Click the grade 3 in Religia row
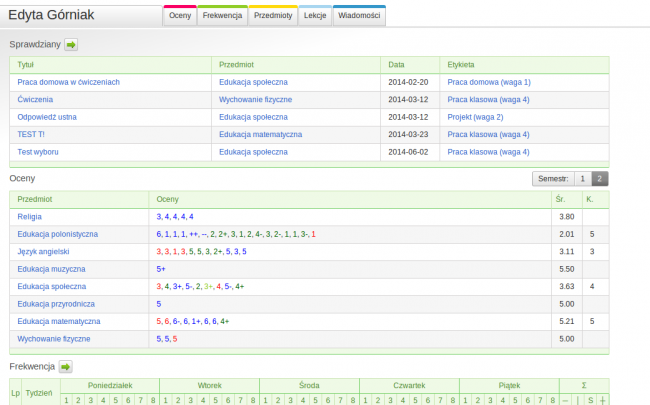 pyautogui.click(x=159, y=216)
